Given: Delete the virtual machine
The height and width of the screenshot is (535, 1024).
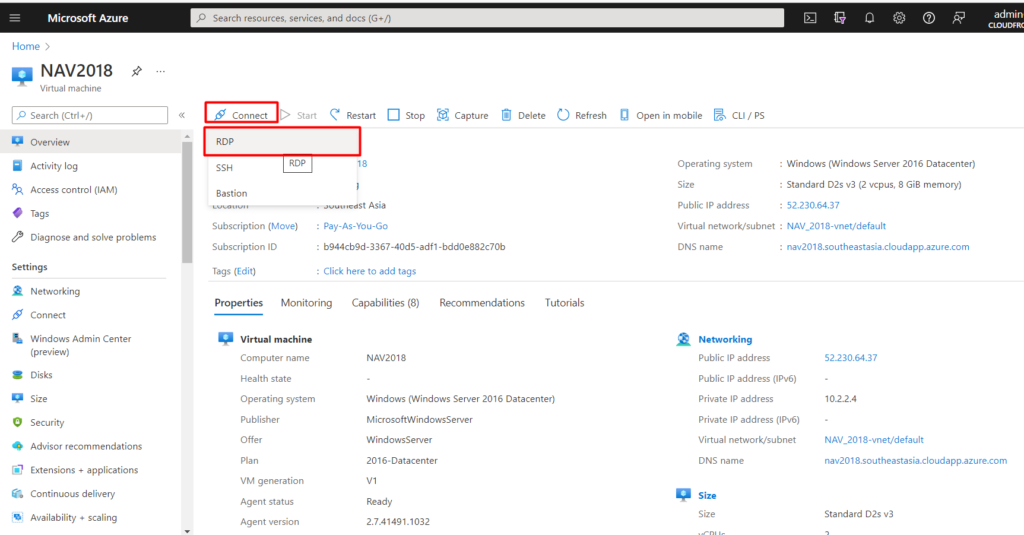Looking at the screenshot, I should (x=523, y=115).
